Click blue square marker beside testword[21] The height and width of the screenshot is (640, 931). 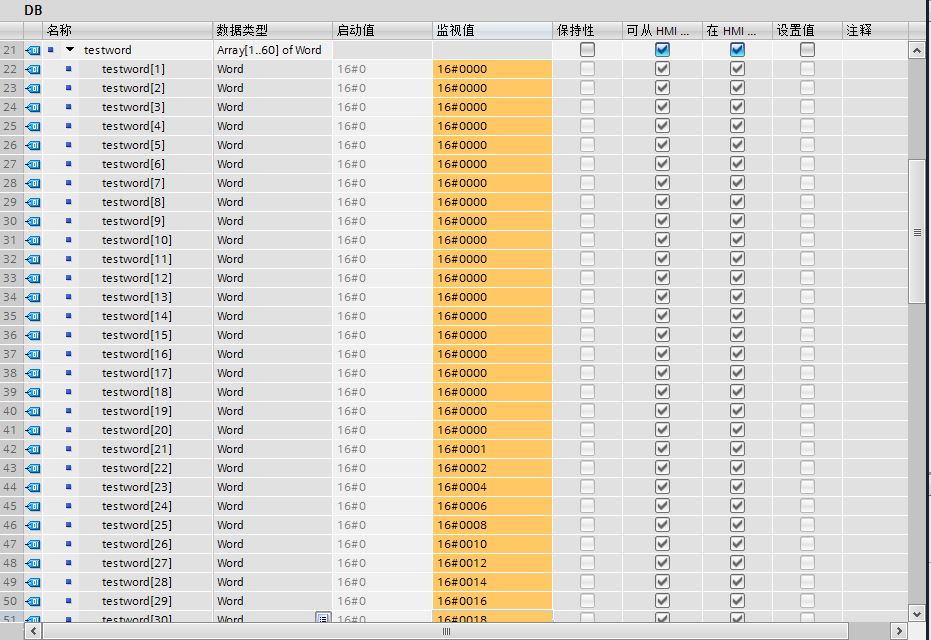pos(68,449)
